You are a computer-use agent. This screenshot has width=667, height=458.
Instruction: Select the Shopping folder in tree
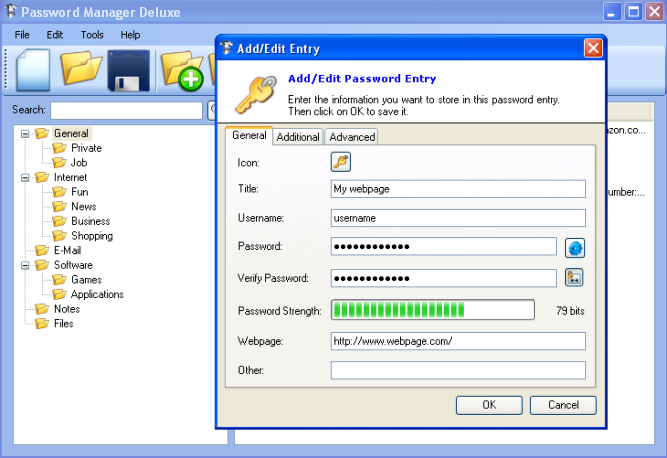(91, 236)
